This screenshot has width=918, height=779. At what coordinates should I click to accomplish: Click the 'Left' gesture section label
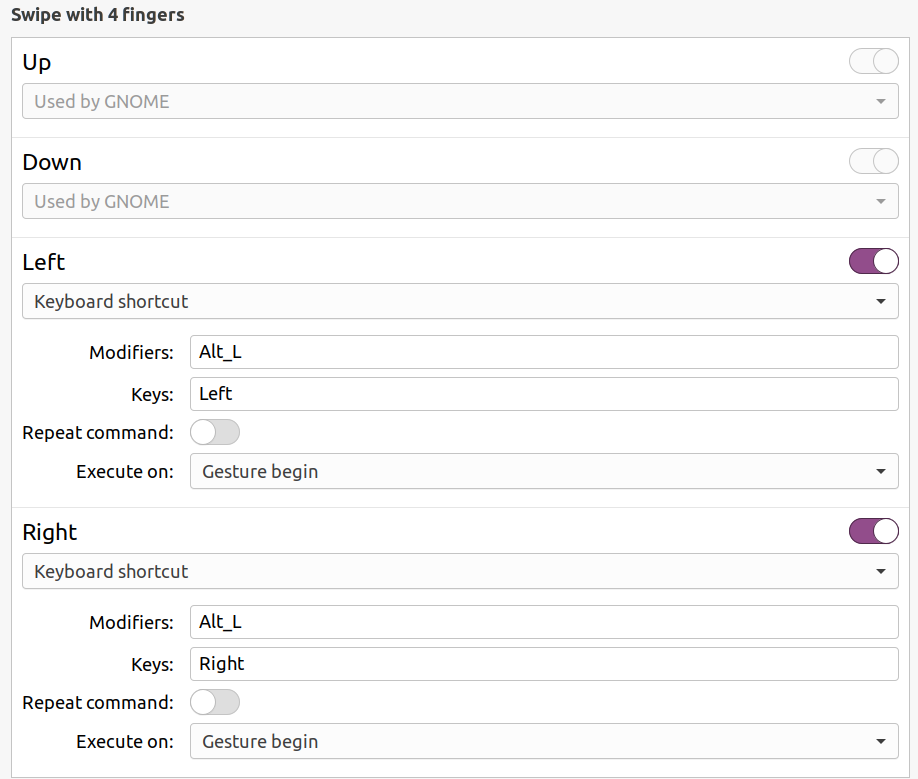[x=44, y=262]
